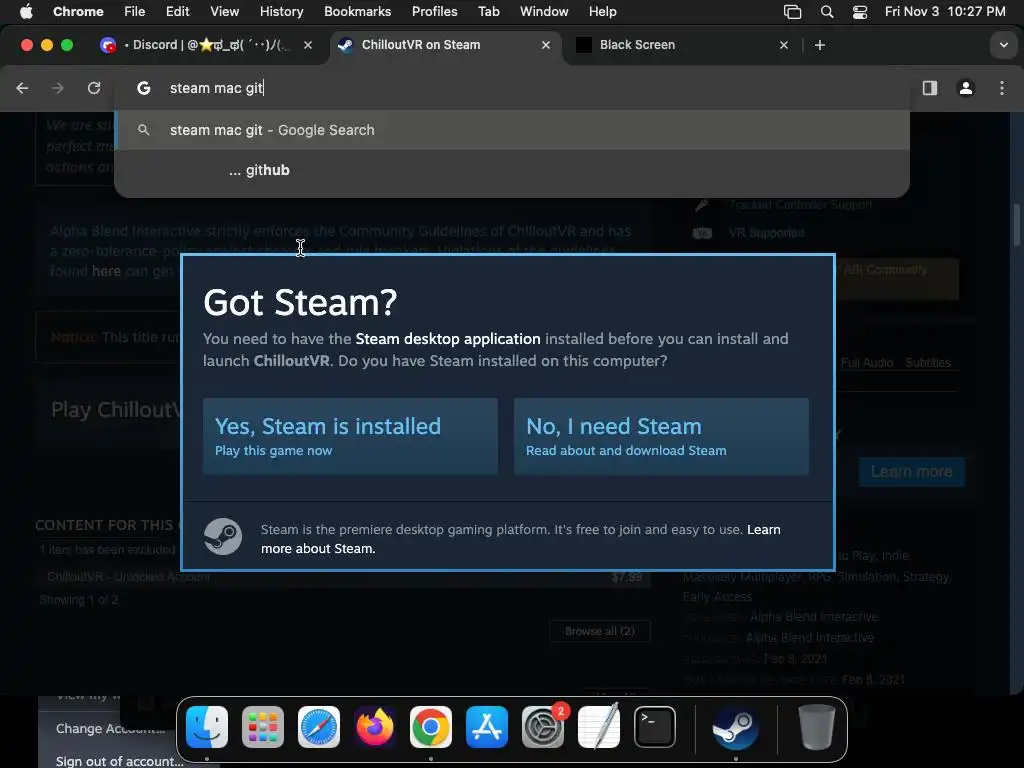This screenshot has height=768, width=1024.
Task: Launch Firefox from the dock
Action: click(375, 727)
